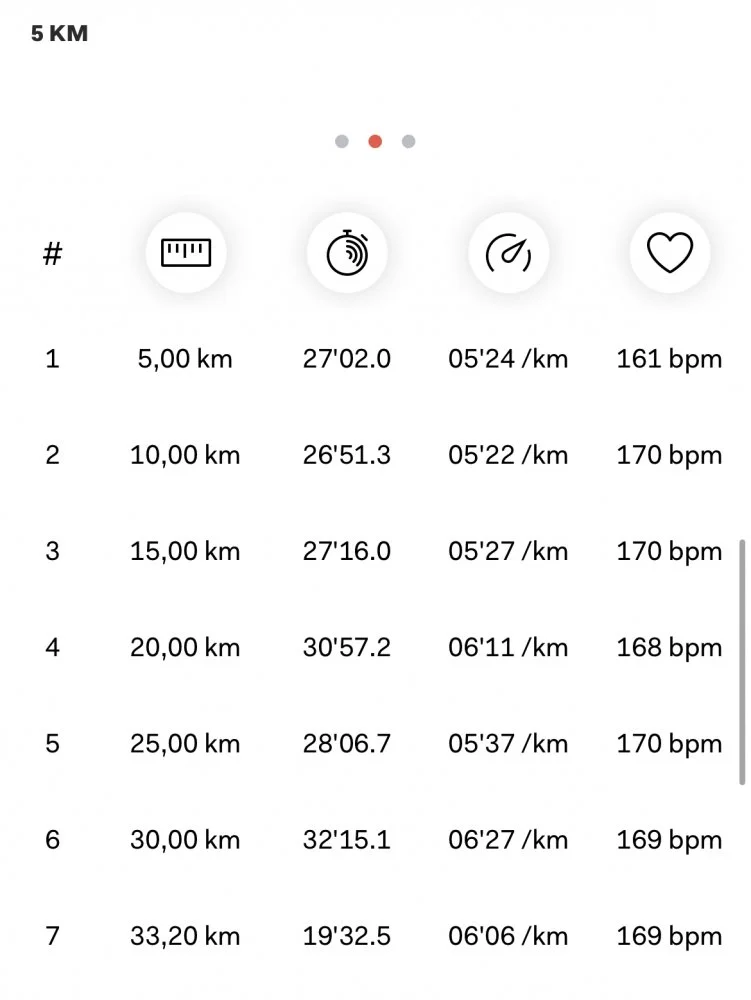Click the 05'22 /km pace value
This screenshot has width=751, height=1000.
508,456
